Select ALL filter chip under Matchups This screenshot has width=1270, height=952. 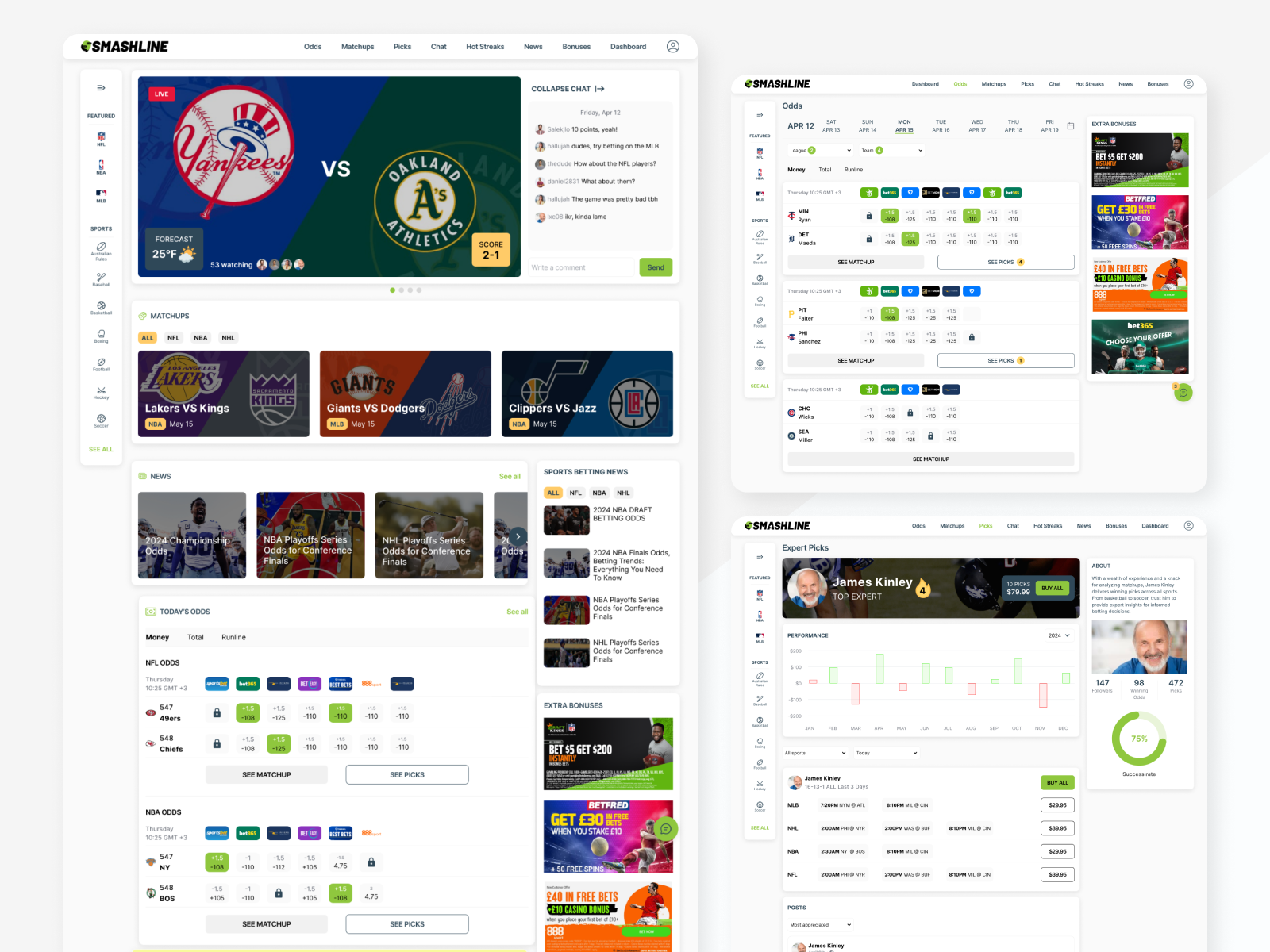coord(148,338)
